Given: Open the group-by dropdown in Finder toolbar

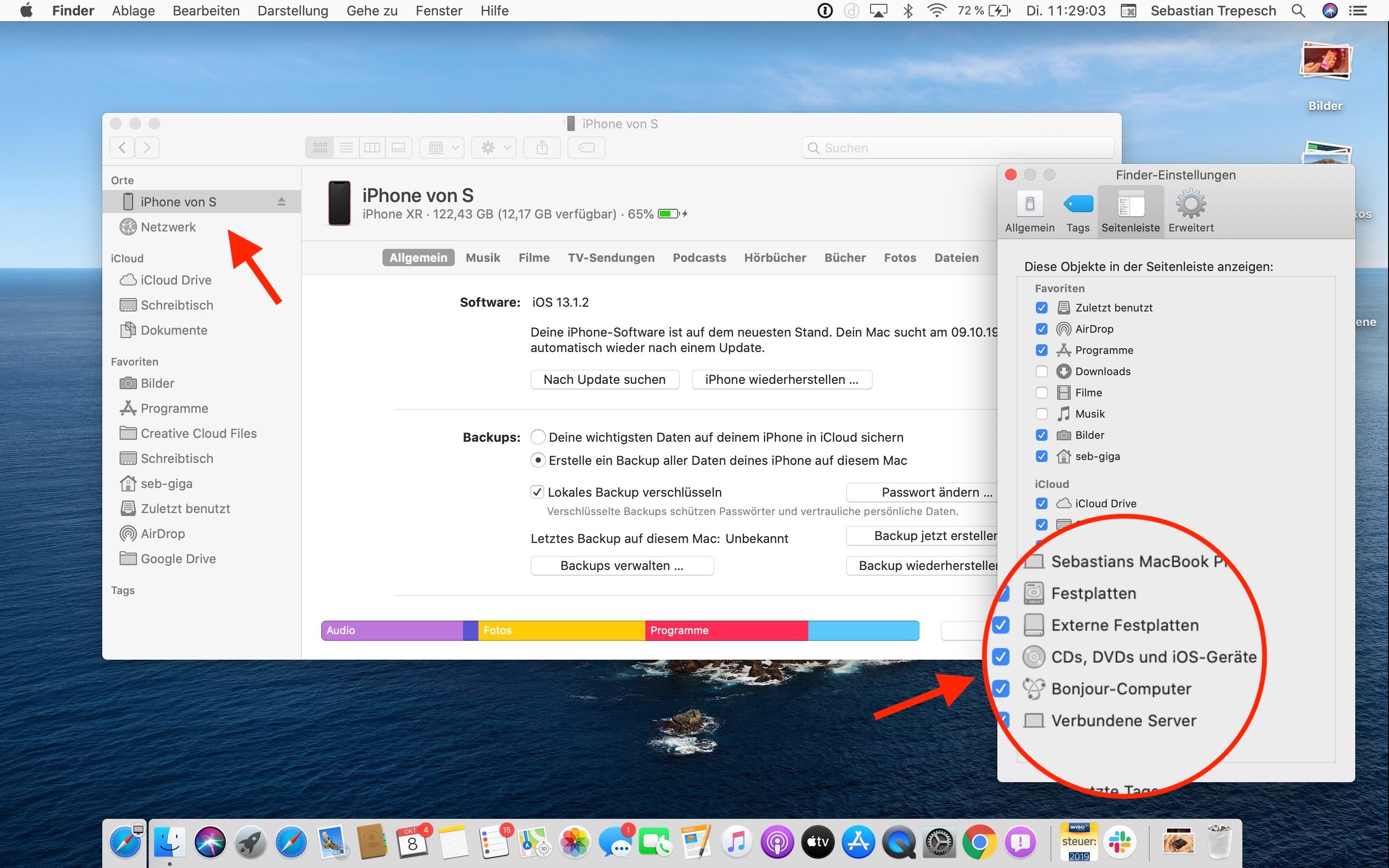Looking at the screenshot, I should tap(441, 148).
